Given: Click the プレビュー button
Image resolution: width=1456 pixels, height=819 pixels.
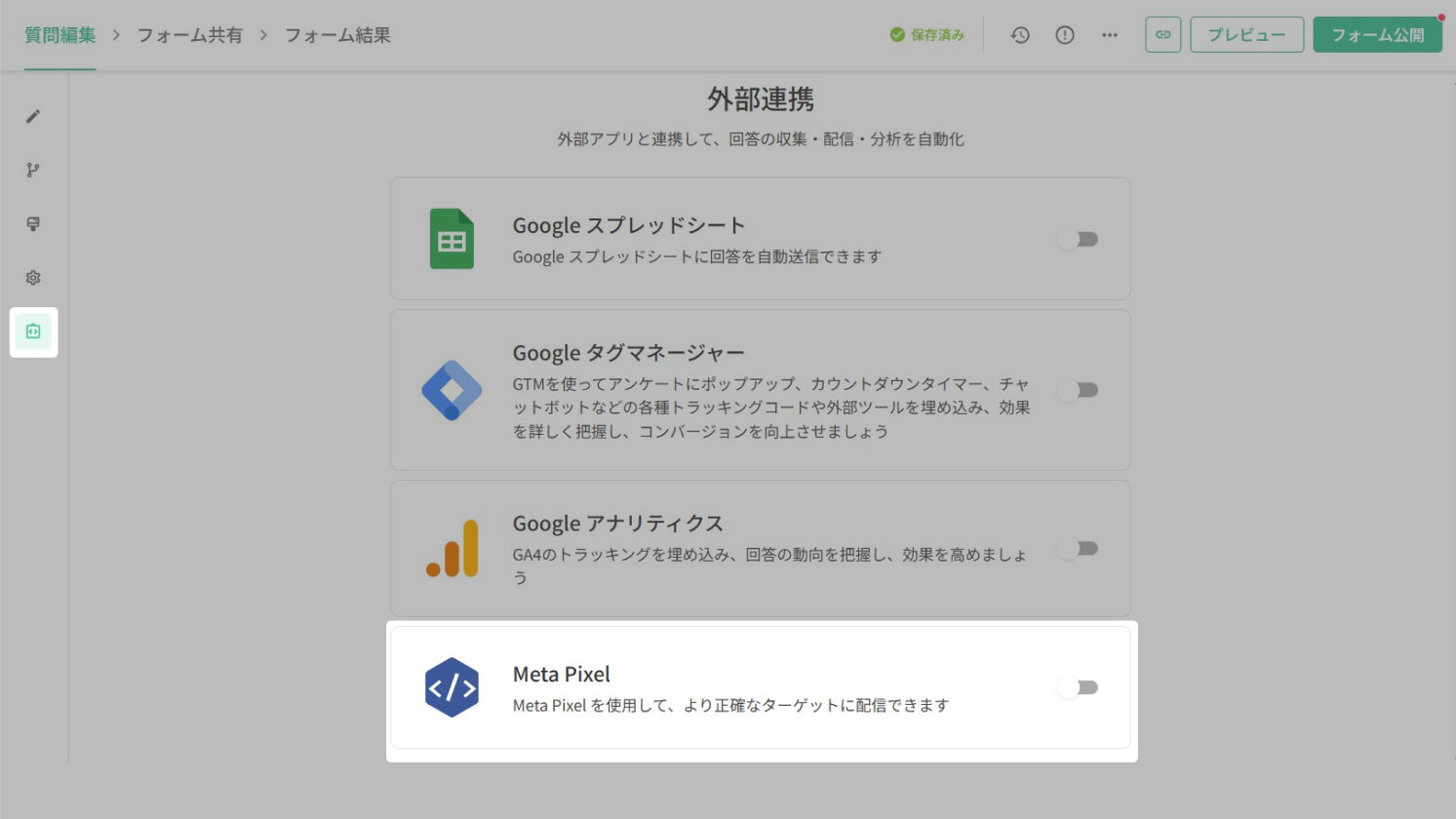Looking at the screenshot, I should [1246, 35].
